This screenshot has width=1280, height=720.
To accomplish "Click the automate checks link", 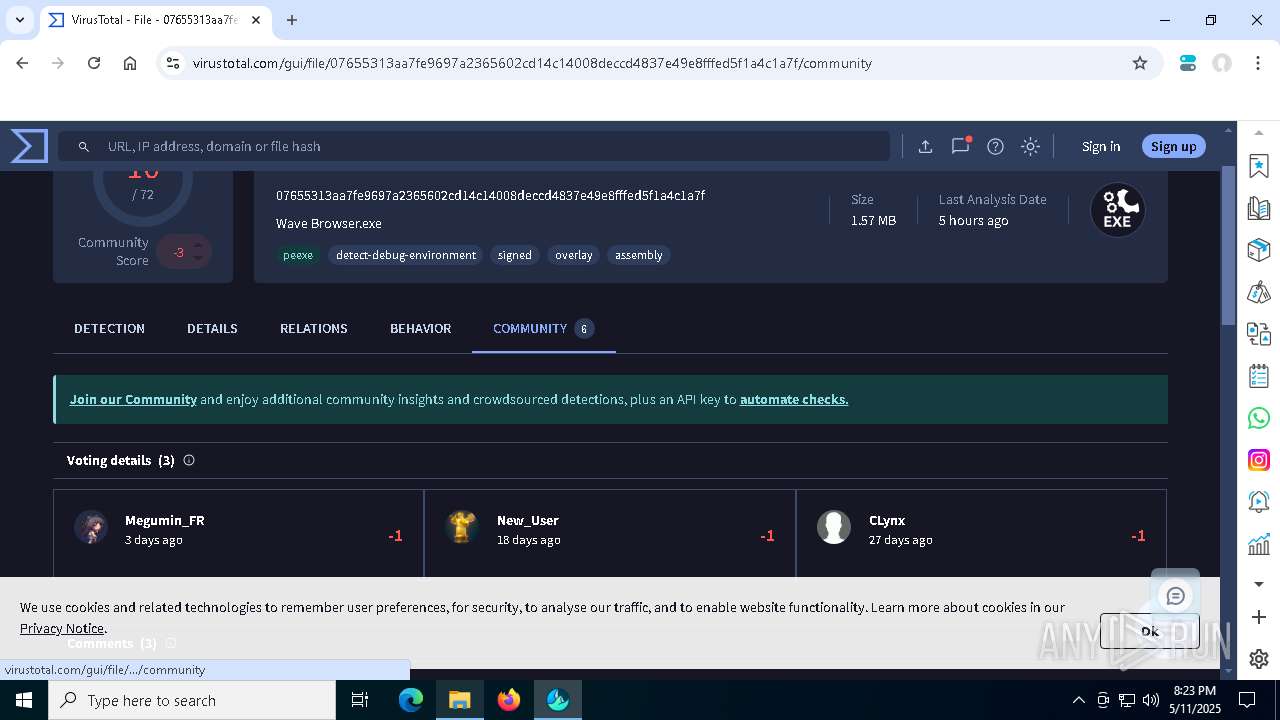I will point(794,399).
